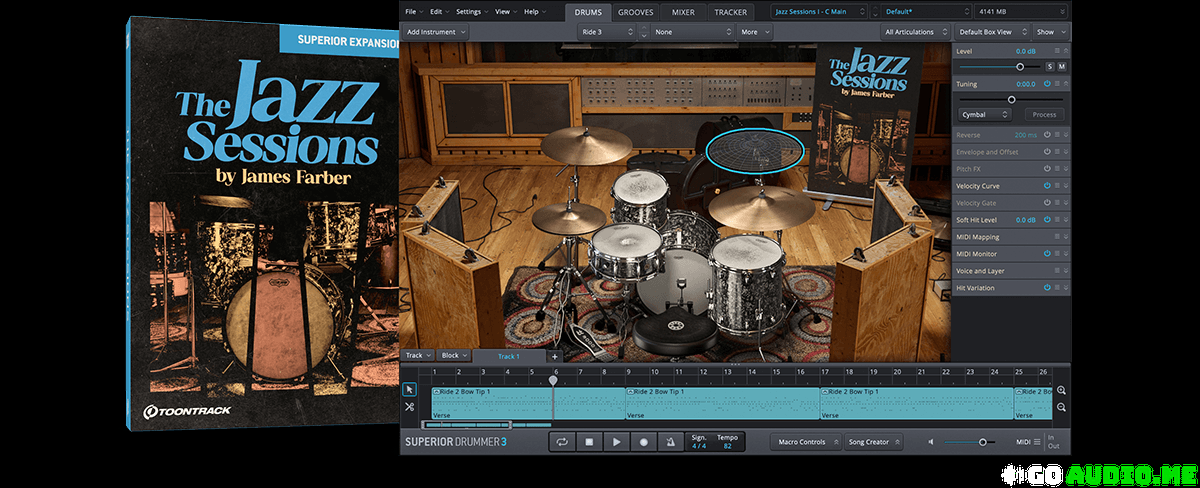This screenshot has height=488, width=1200.
Task: Open the File menu
Action: pyautogui.click(x=413, y=11)
